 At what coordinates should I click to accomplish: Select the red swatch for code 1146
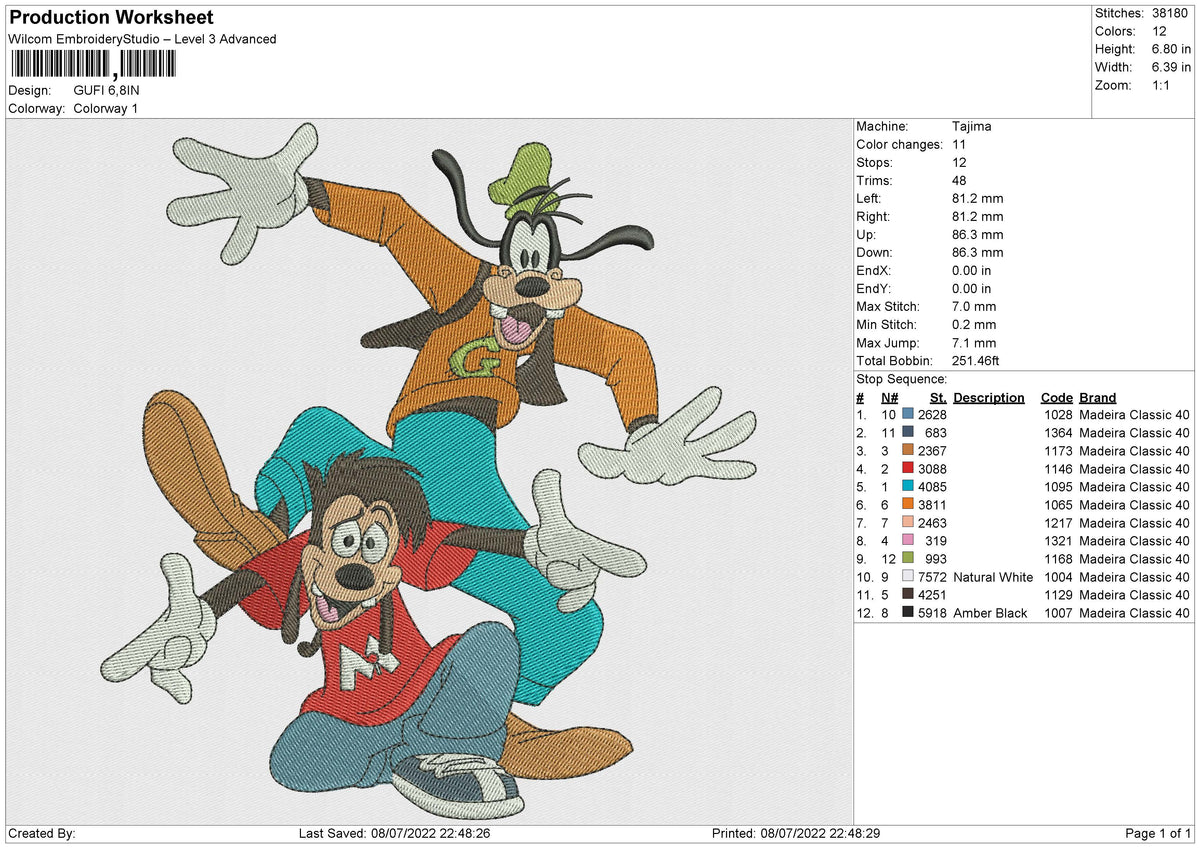click(x=908, y=469)
